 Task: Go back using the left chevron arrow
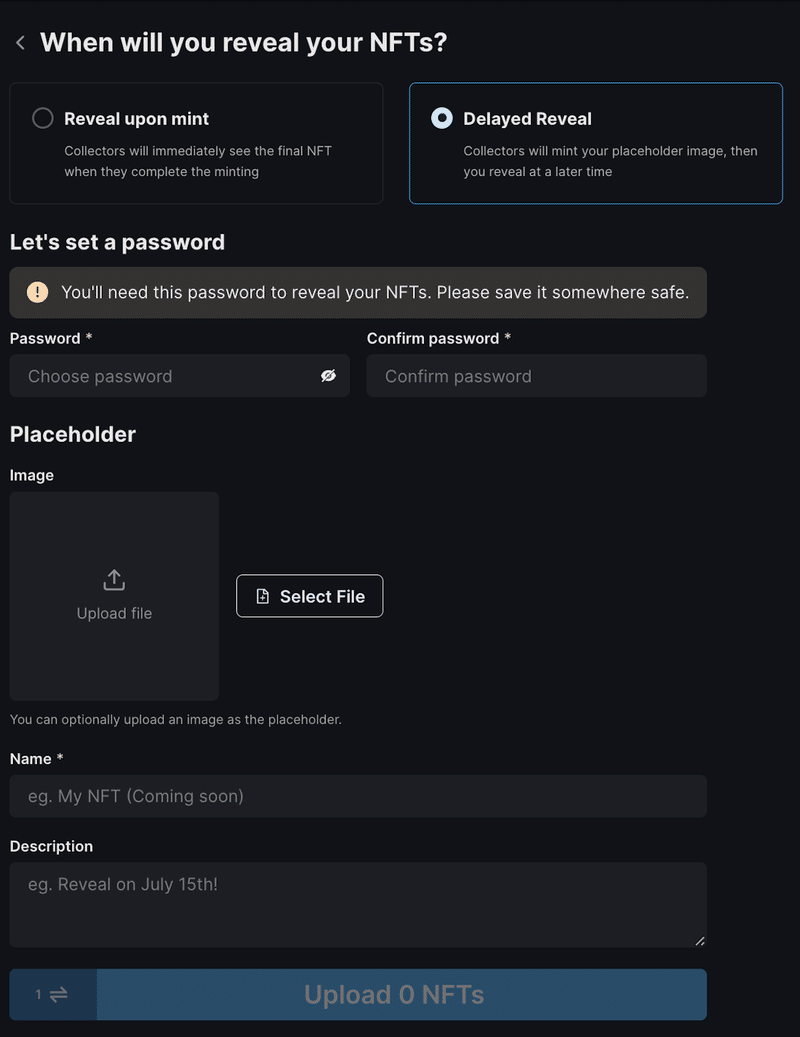[20, 43]
